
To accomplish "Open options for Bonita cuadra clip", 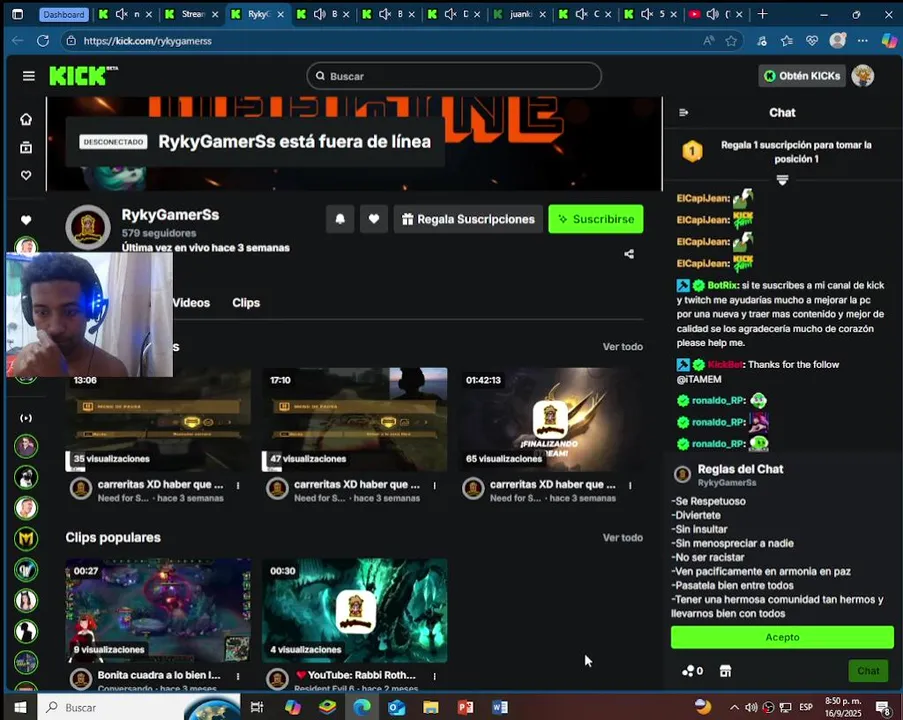I will (x=238, y=676).
